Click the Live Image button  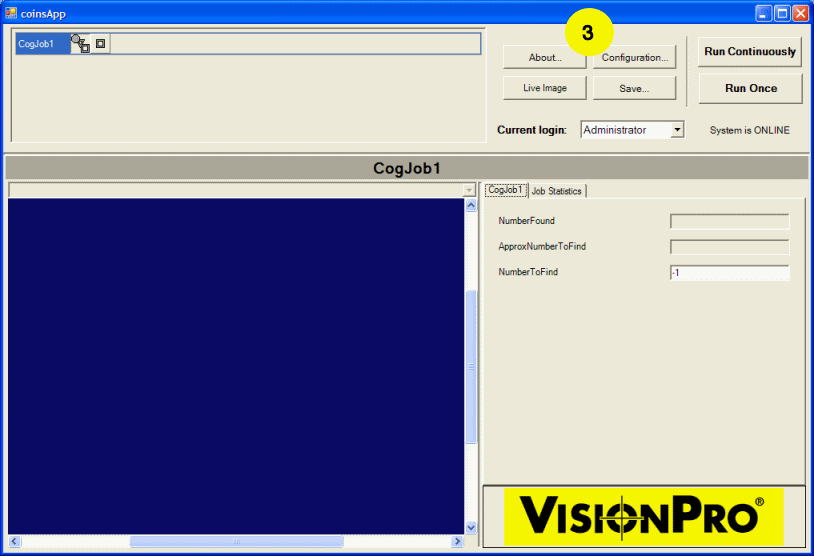544,88
